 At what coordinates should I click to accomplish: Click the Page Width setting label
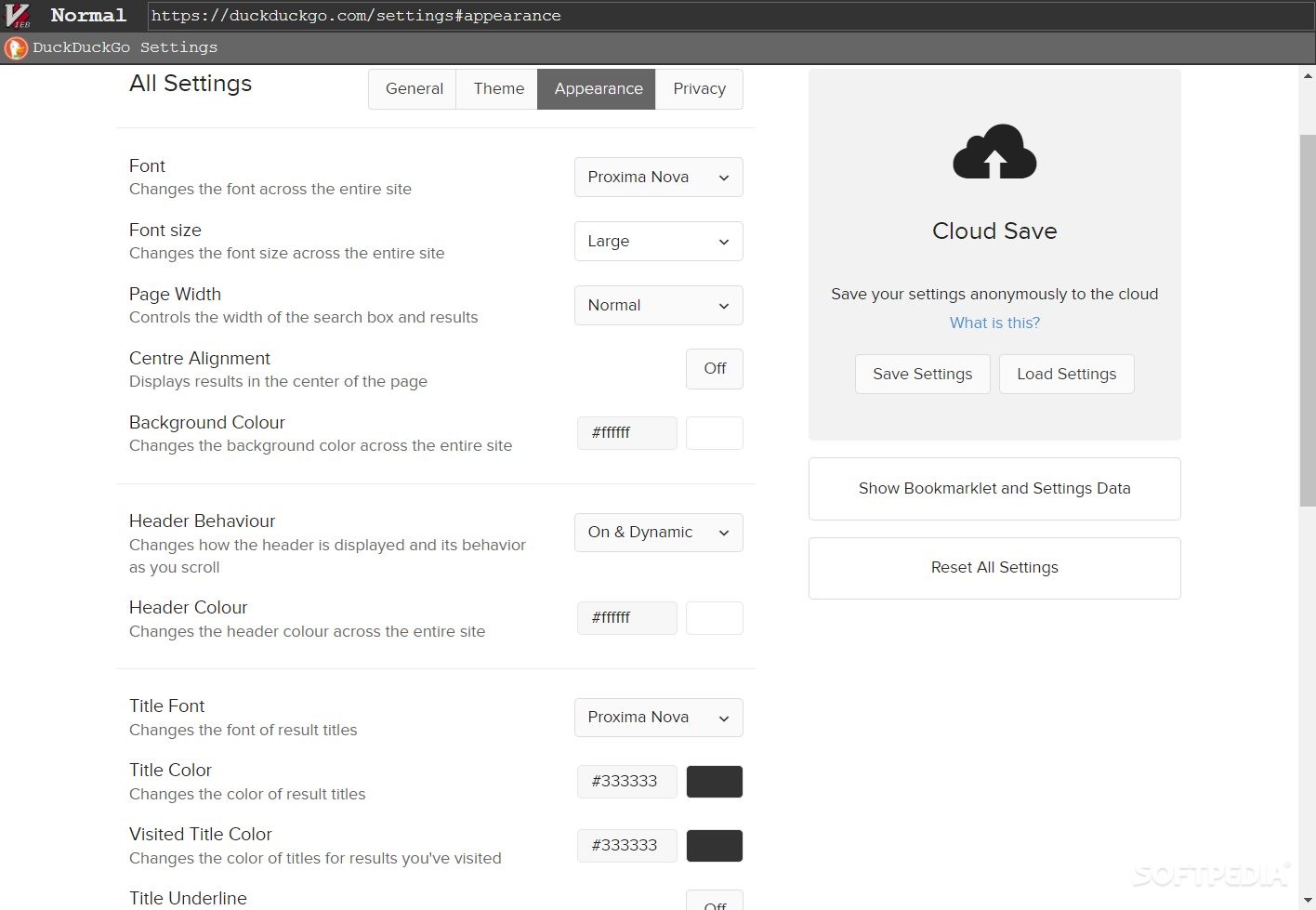tap(175, 295)
